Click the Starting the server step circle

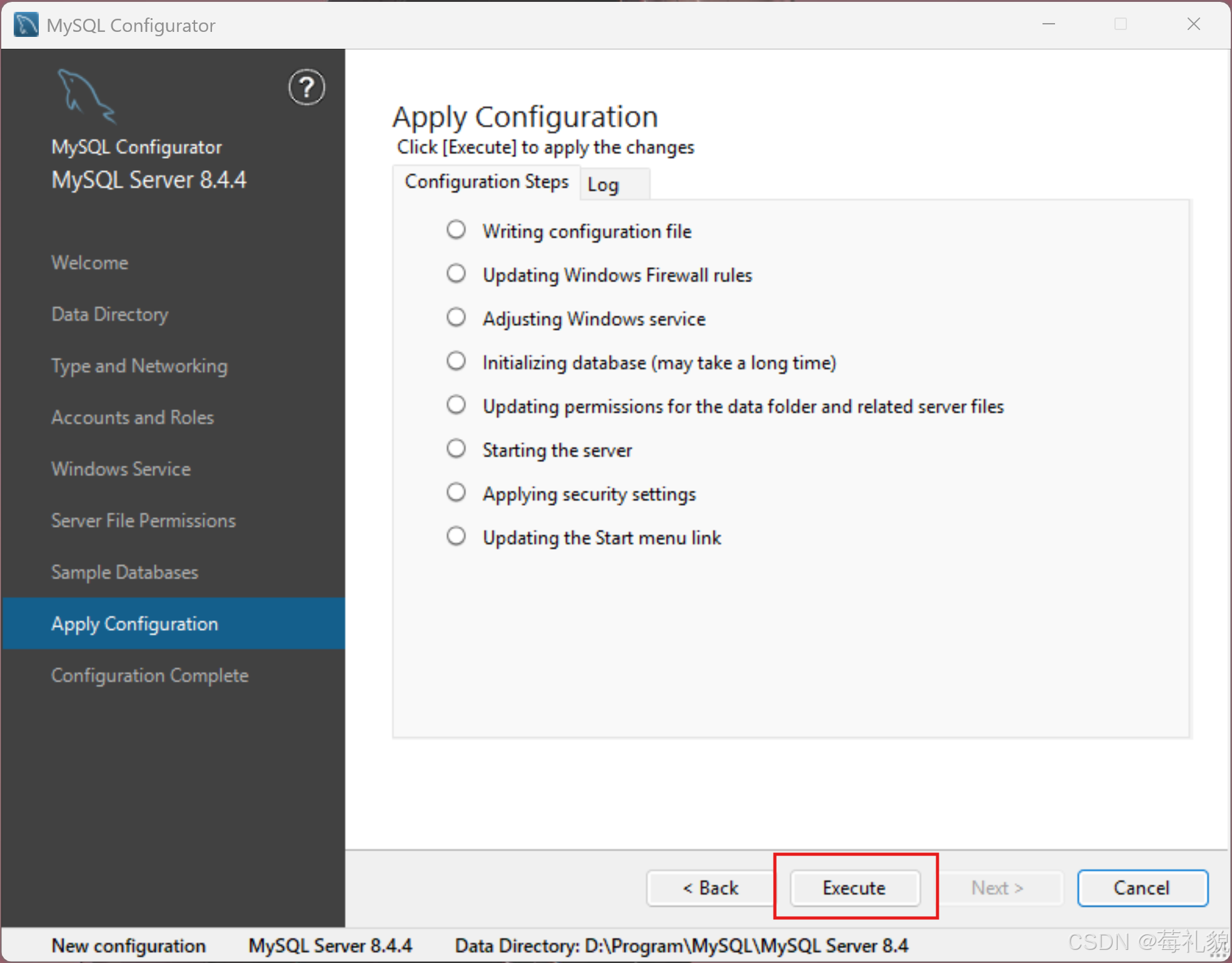click(456, 449)
